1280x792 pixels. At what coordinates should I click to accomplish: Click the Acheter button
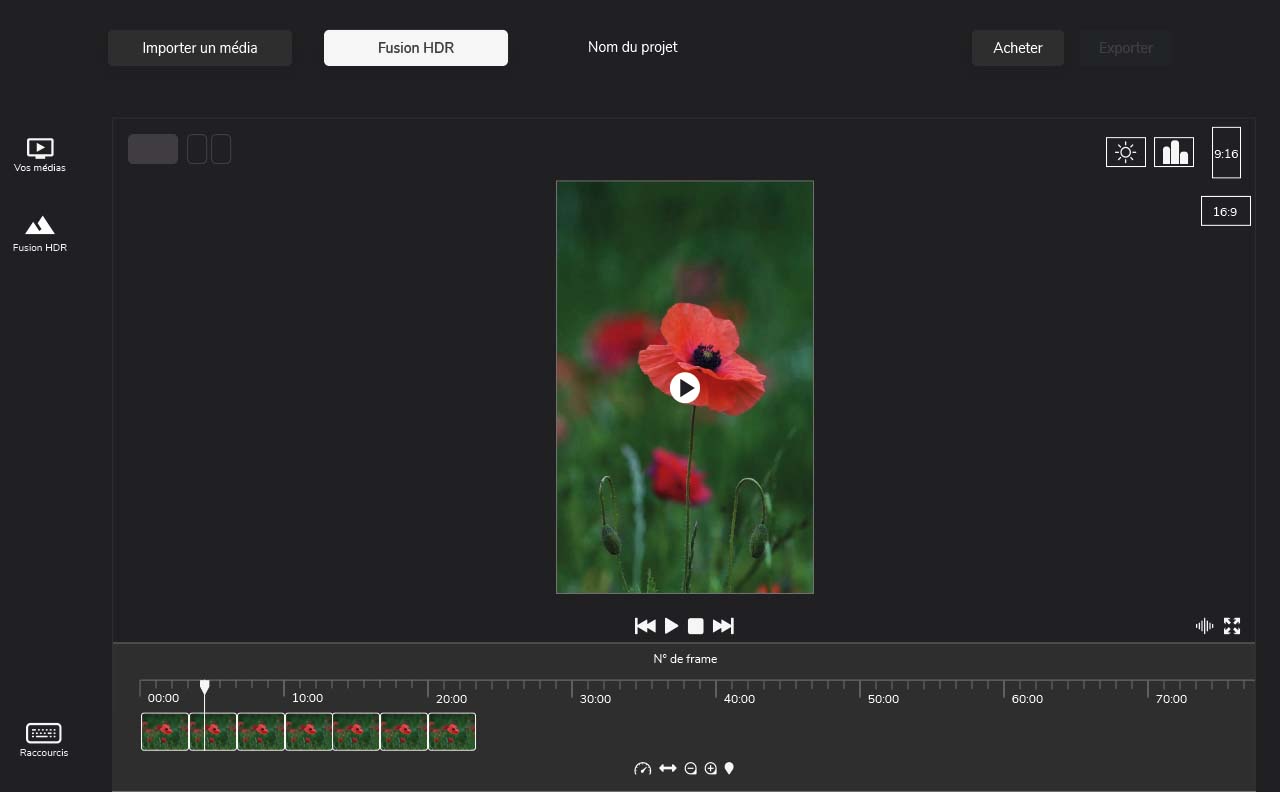point(1018,48)
